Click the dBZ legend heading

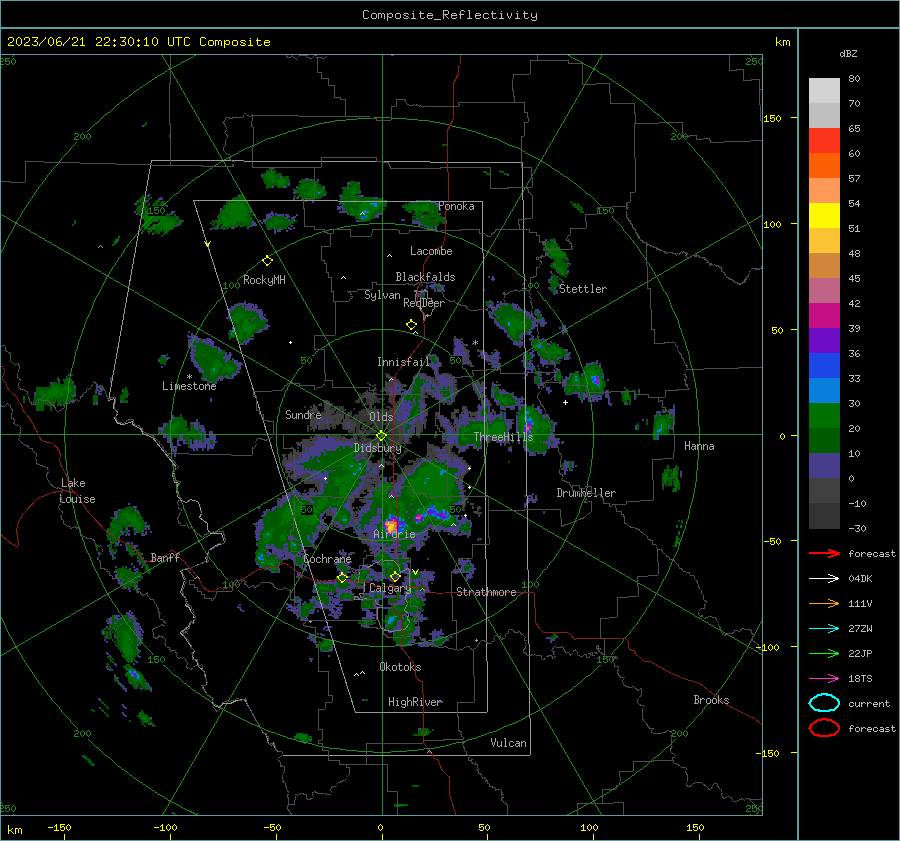pos(848,54)
